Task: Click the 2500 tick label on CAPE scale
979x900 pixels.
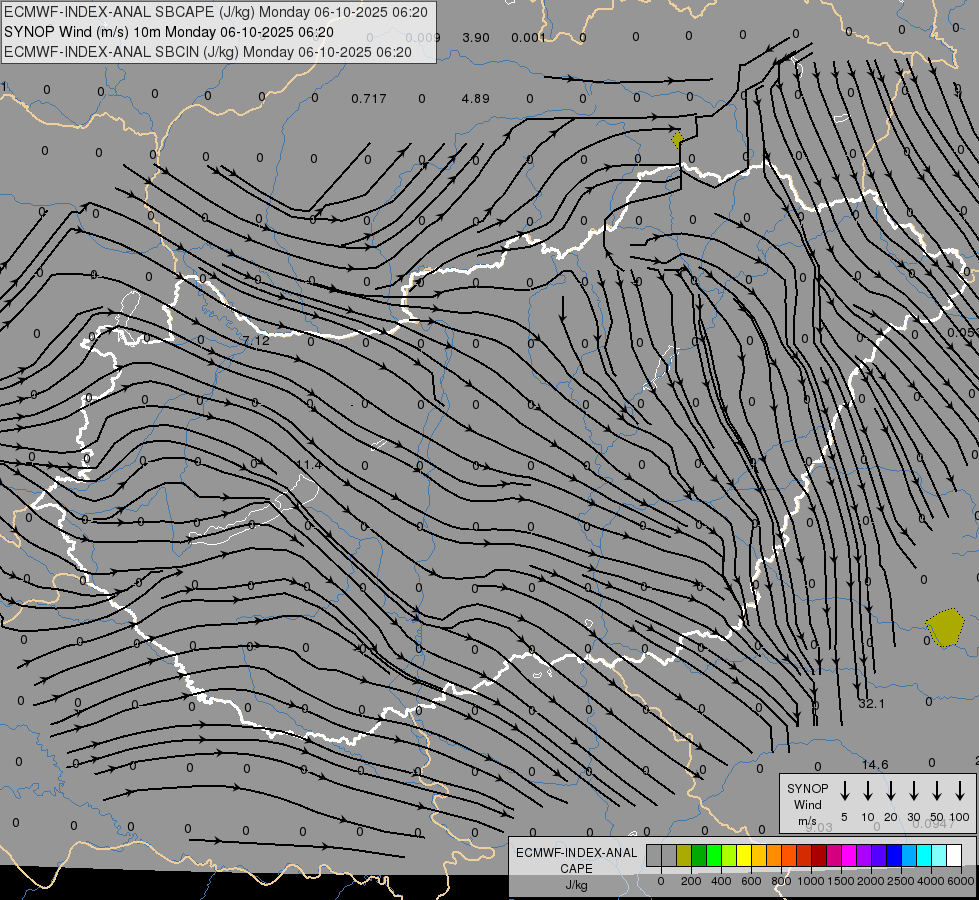Action: click(x=901, y=882)
